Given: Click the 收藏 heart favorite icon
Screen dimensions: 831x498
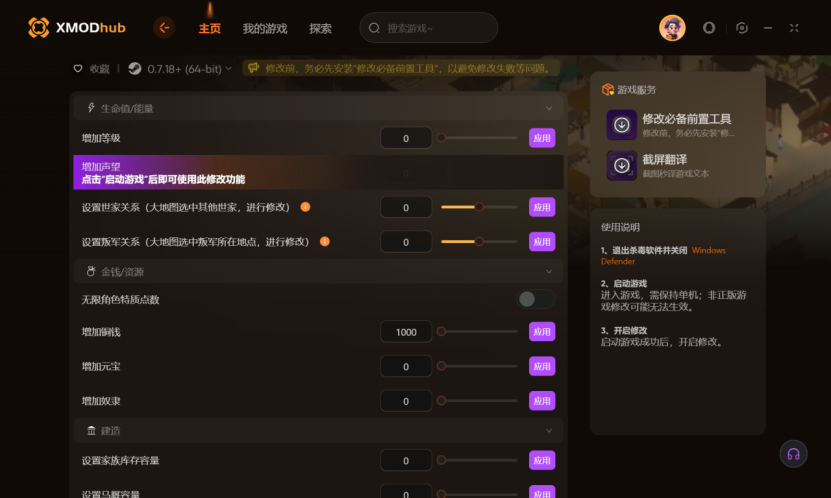Looking at the screenshot, I should pos(78,69).
